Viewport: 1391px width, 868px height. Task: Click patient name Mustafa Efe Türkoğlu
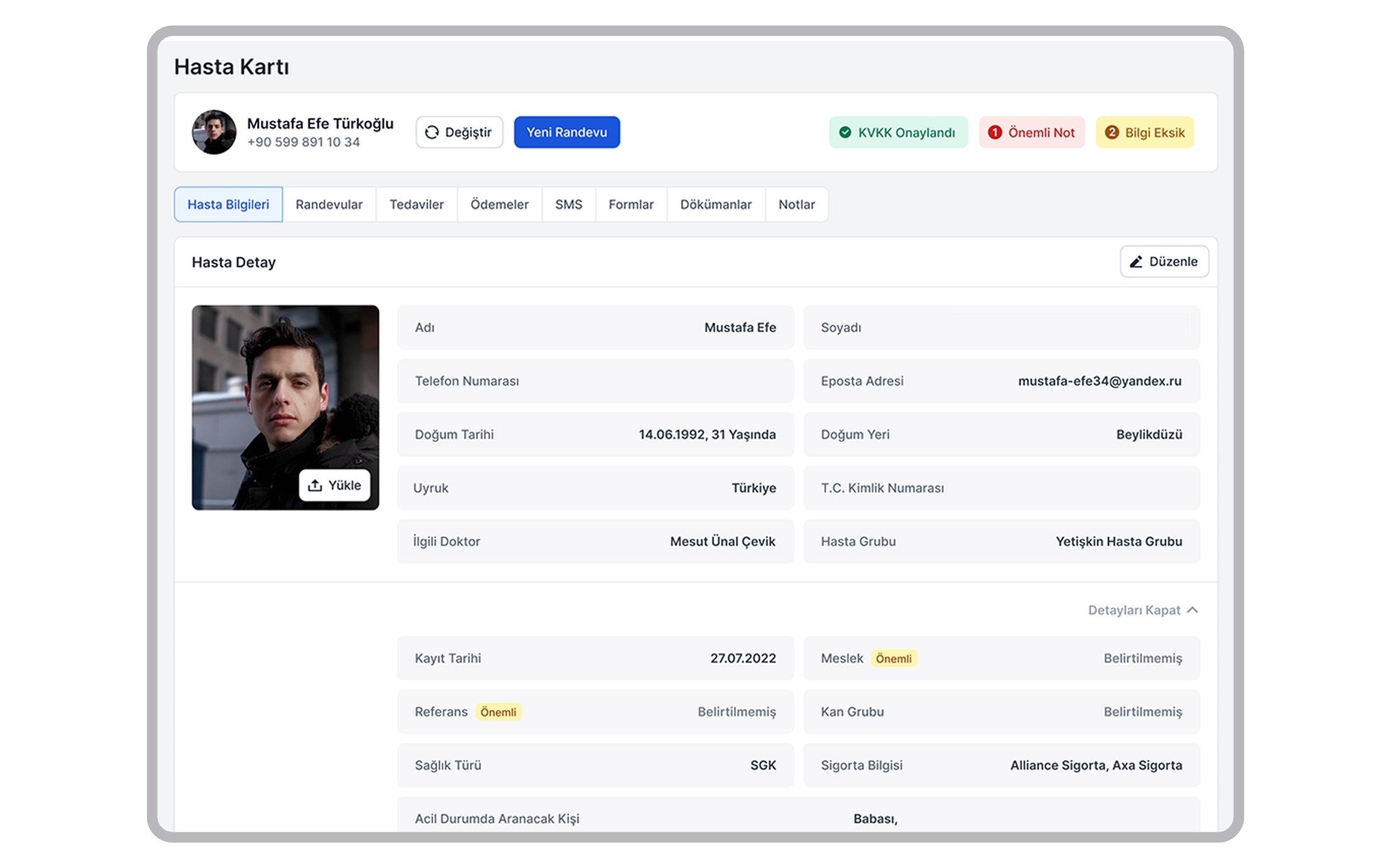pyautogui.click(x=320, y=124)
